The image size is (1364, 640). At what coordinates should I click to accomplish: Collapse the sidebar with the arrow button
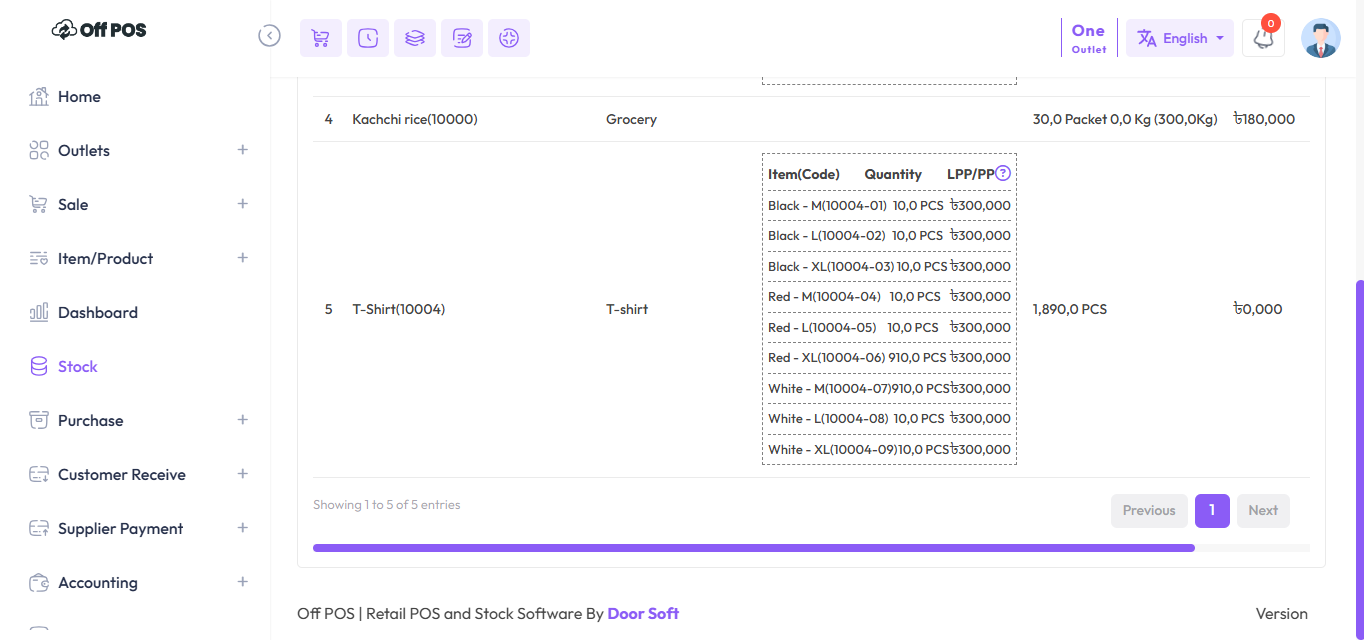tap(269, 36)
